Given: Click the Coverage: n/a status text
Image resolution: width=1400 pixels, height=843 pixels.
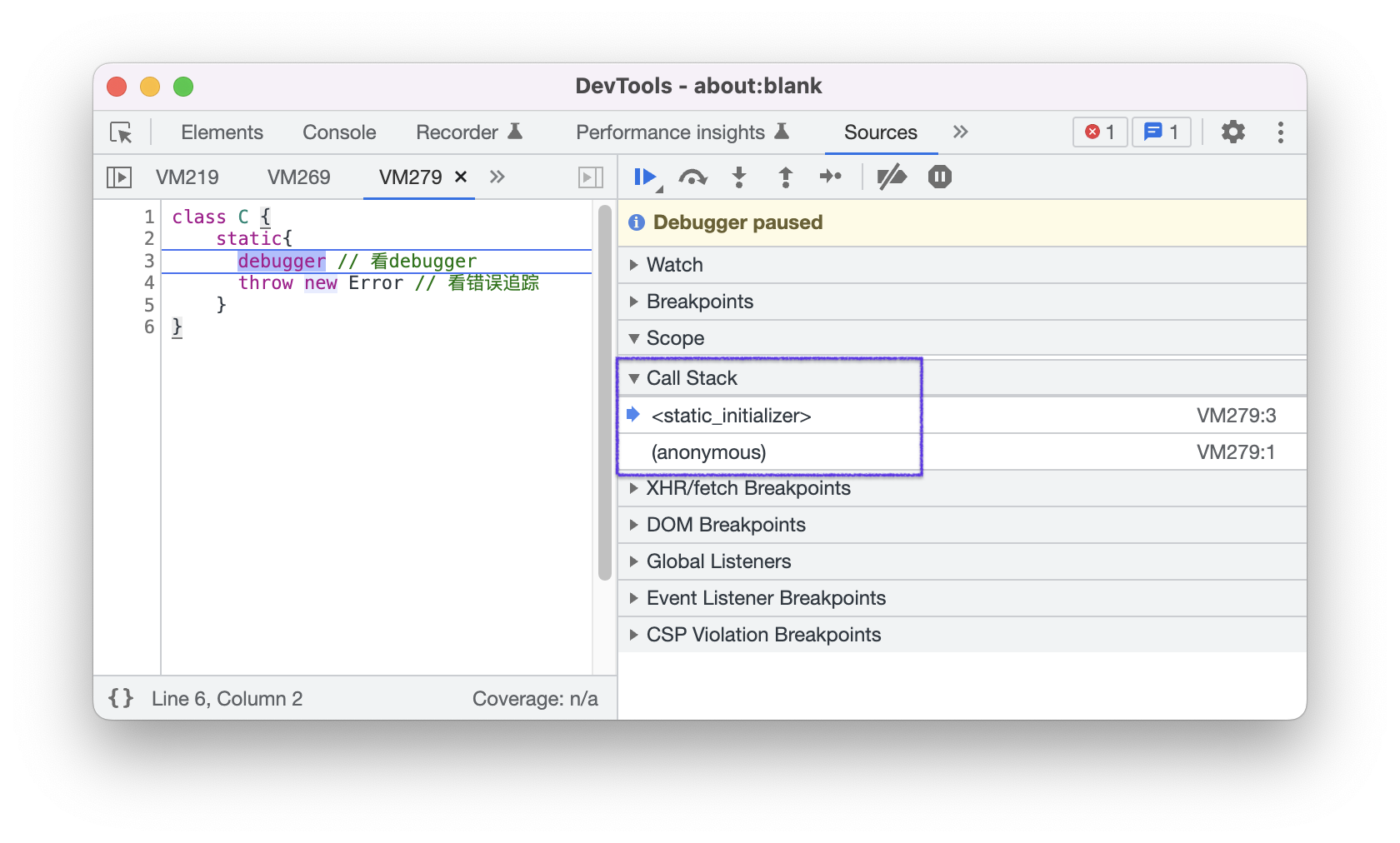Looking at the screenshot, I should pyautogui.click(x=535, y=698).
